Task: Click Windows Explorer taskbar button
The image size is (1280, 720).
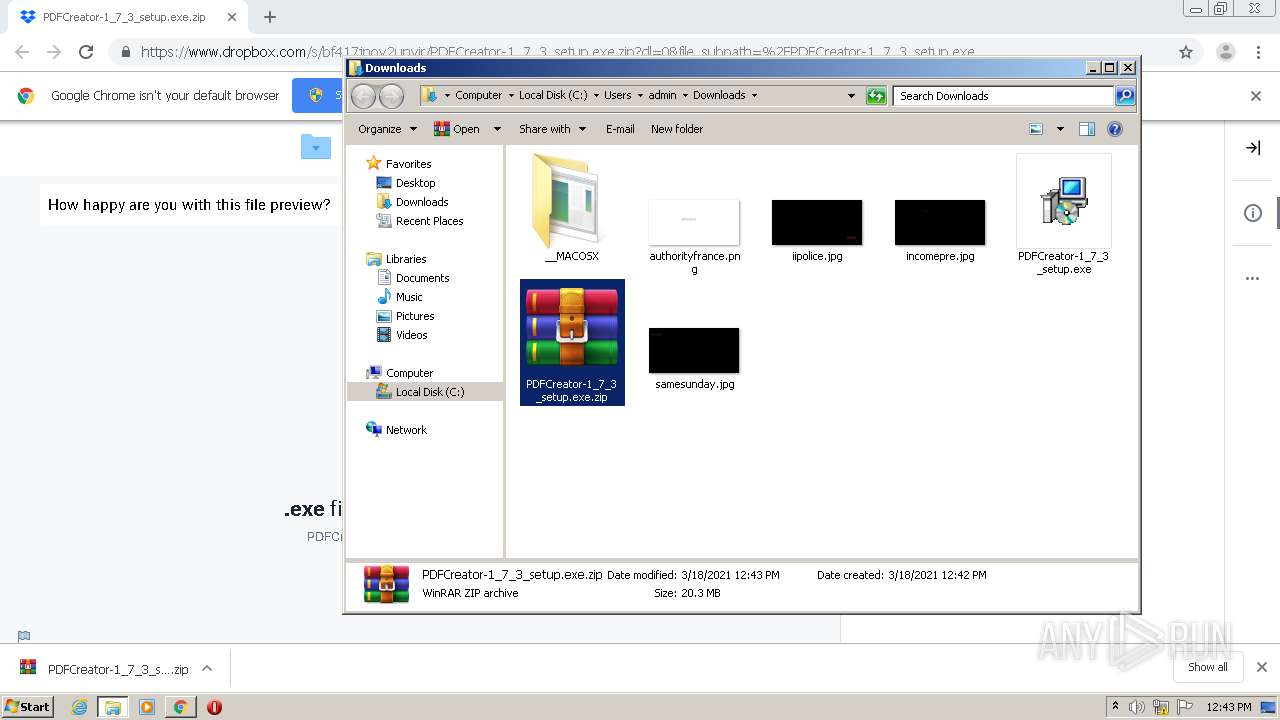Action: click(112, 707)
